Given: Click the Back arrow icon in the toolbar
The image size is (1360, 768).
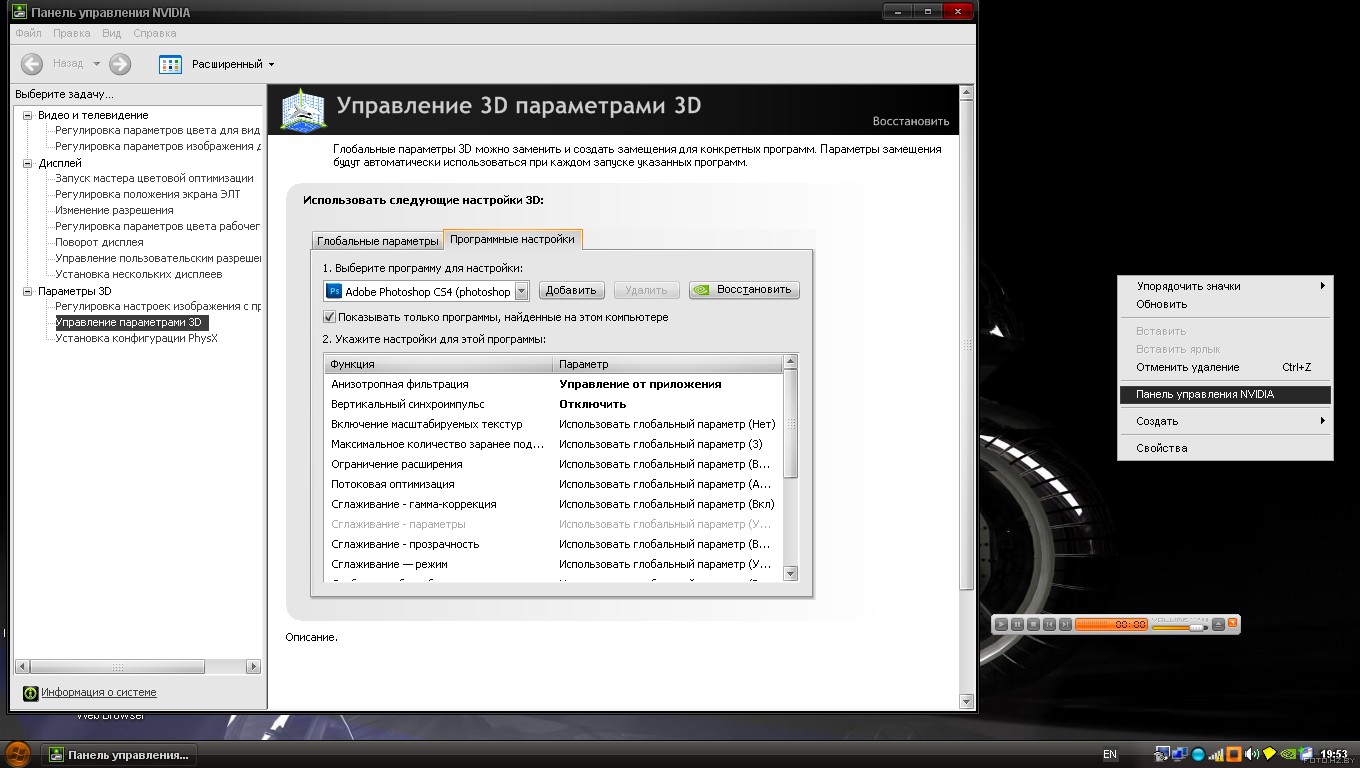Looking at the screenshot, I should (x=32, y=64).
